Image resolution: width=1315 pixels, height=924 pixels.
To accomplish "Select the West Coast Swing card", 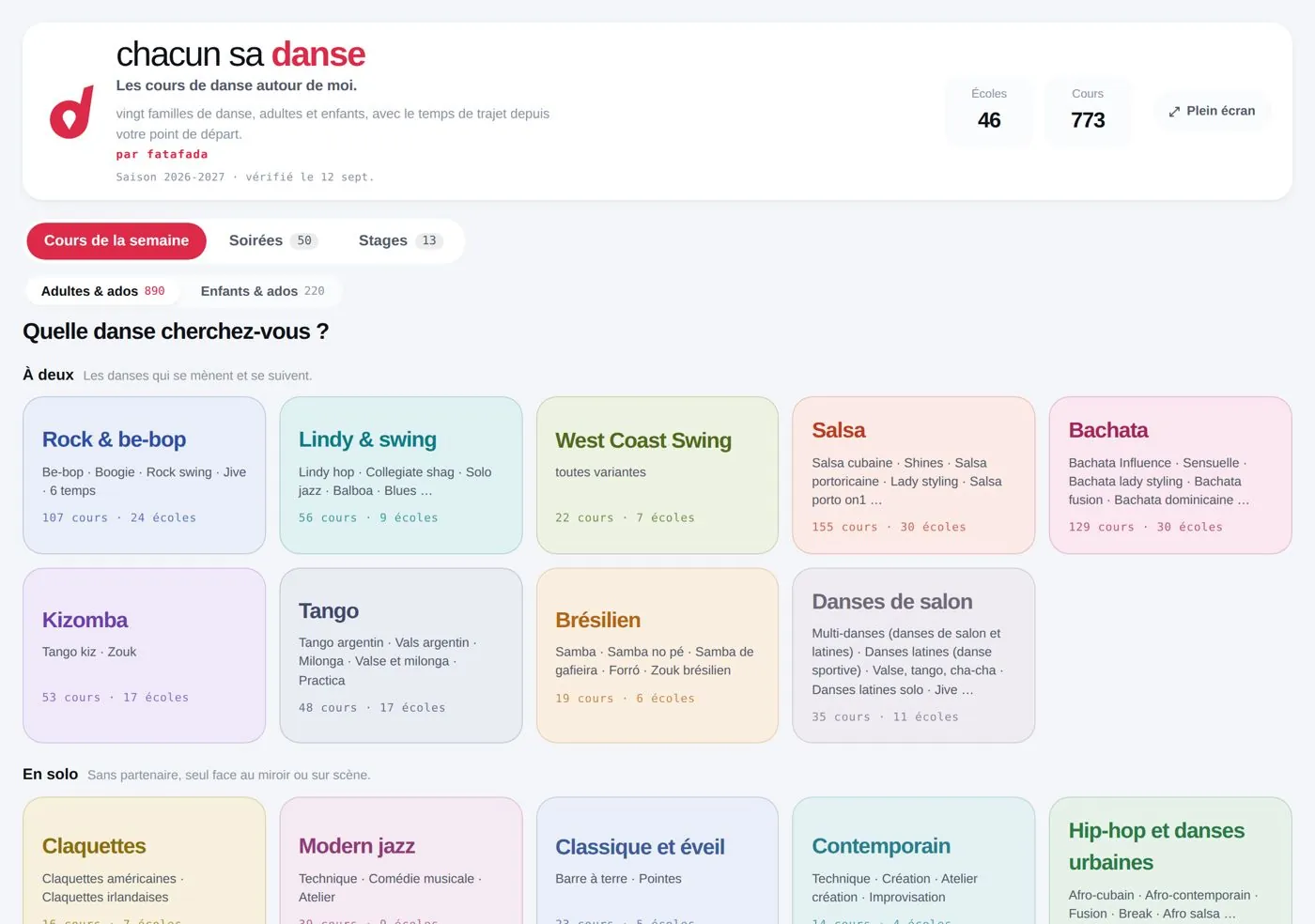I will (x=657, y=475).
